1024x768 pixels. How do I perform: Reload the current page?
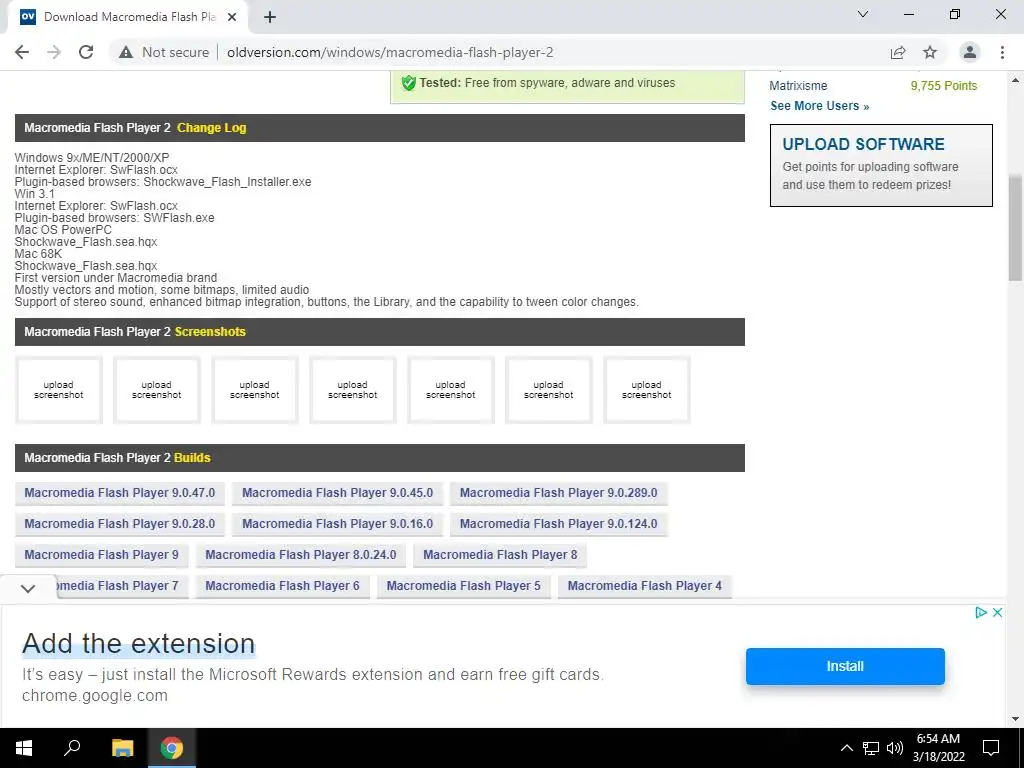[x=86, y=52]
